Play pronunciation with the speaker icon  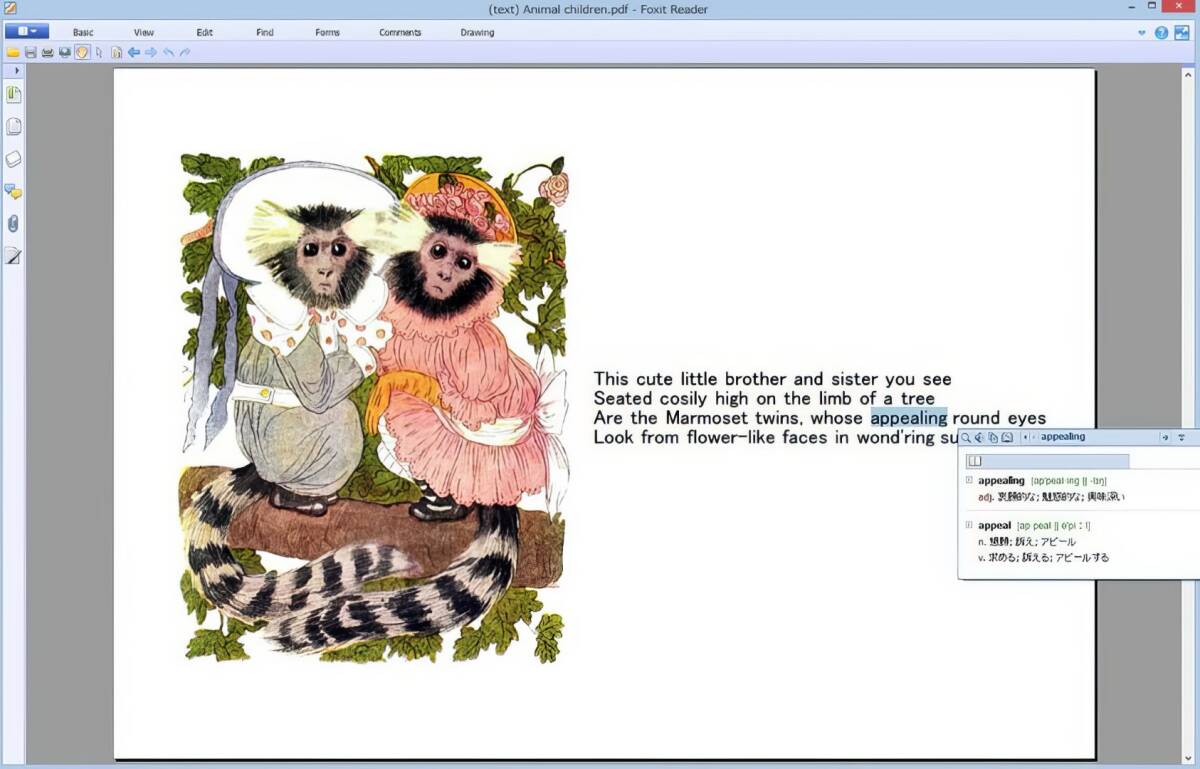pos(980,437)
